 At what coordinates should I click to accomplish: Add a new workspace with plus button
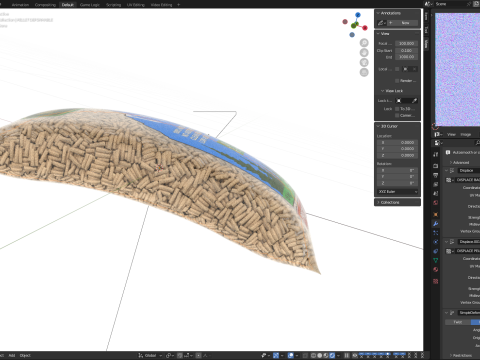(178, 5)
